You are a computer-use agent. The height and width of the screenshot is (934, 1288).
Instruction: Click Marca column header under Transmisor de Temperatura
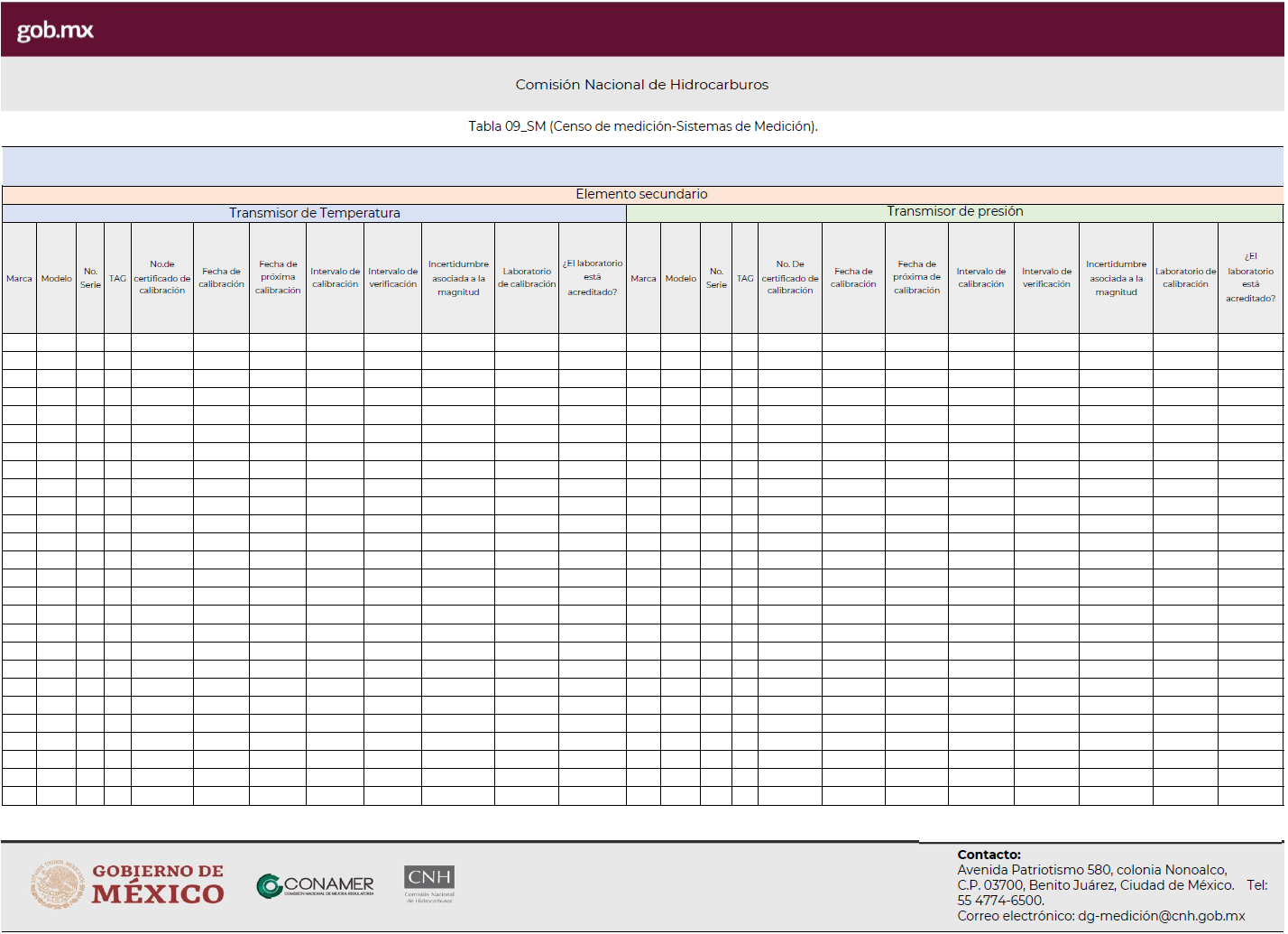point(19,279)
